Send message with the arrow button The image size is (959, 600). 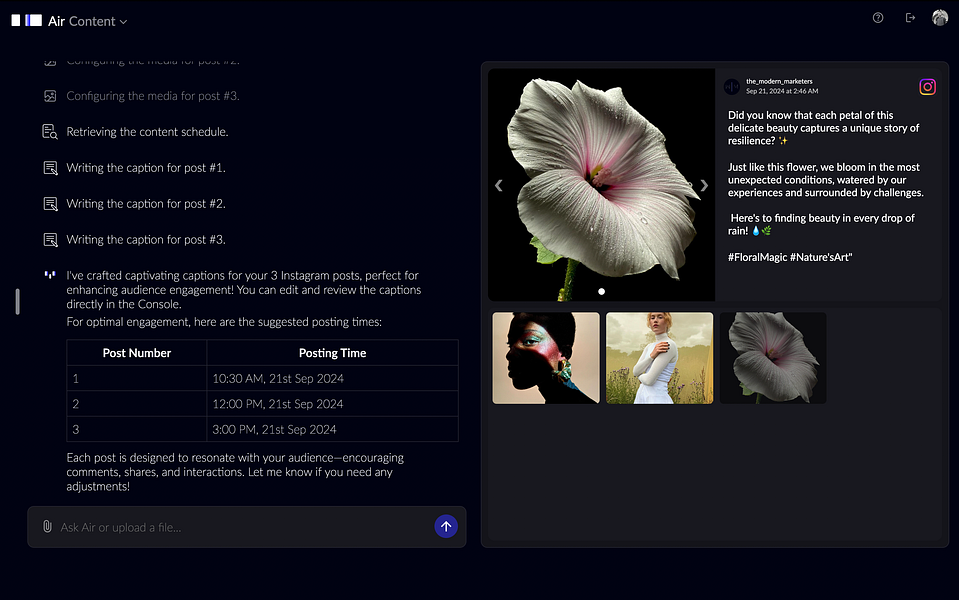446,527
